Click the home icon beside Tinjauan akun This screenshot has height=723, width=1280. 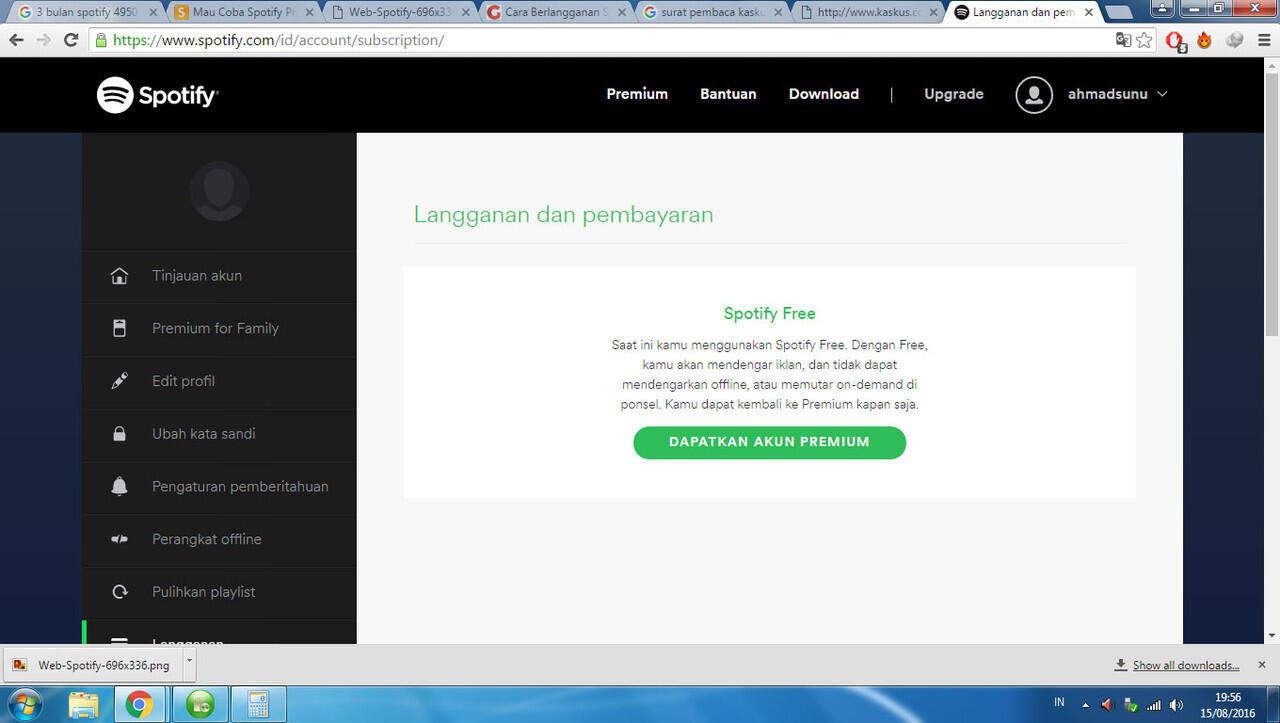(119, 276)
